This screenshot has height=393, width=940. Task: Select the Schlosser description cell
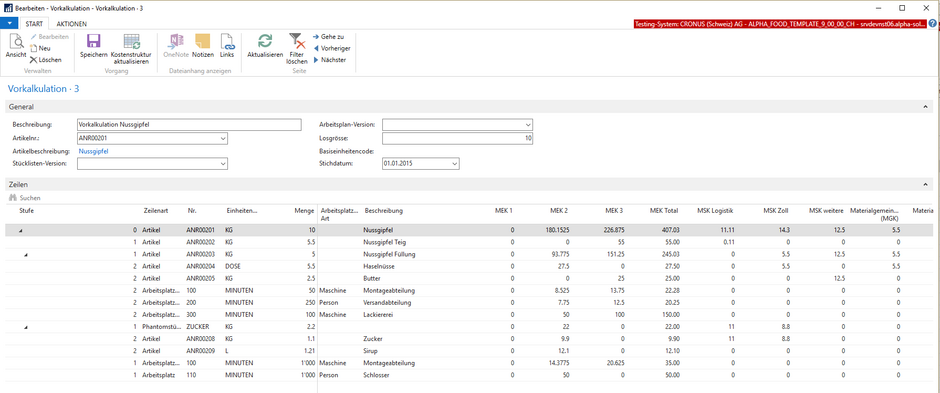click(x=377, y=375)
